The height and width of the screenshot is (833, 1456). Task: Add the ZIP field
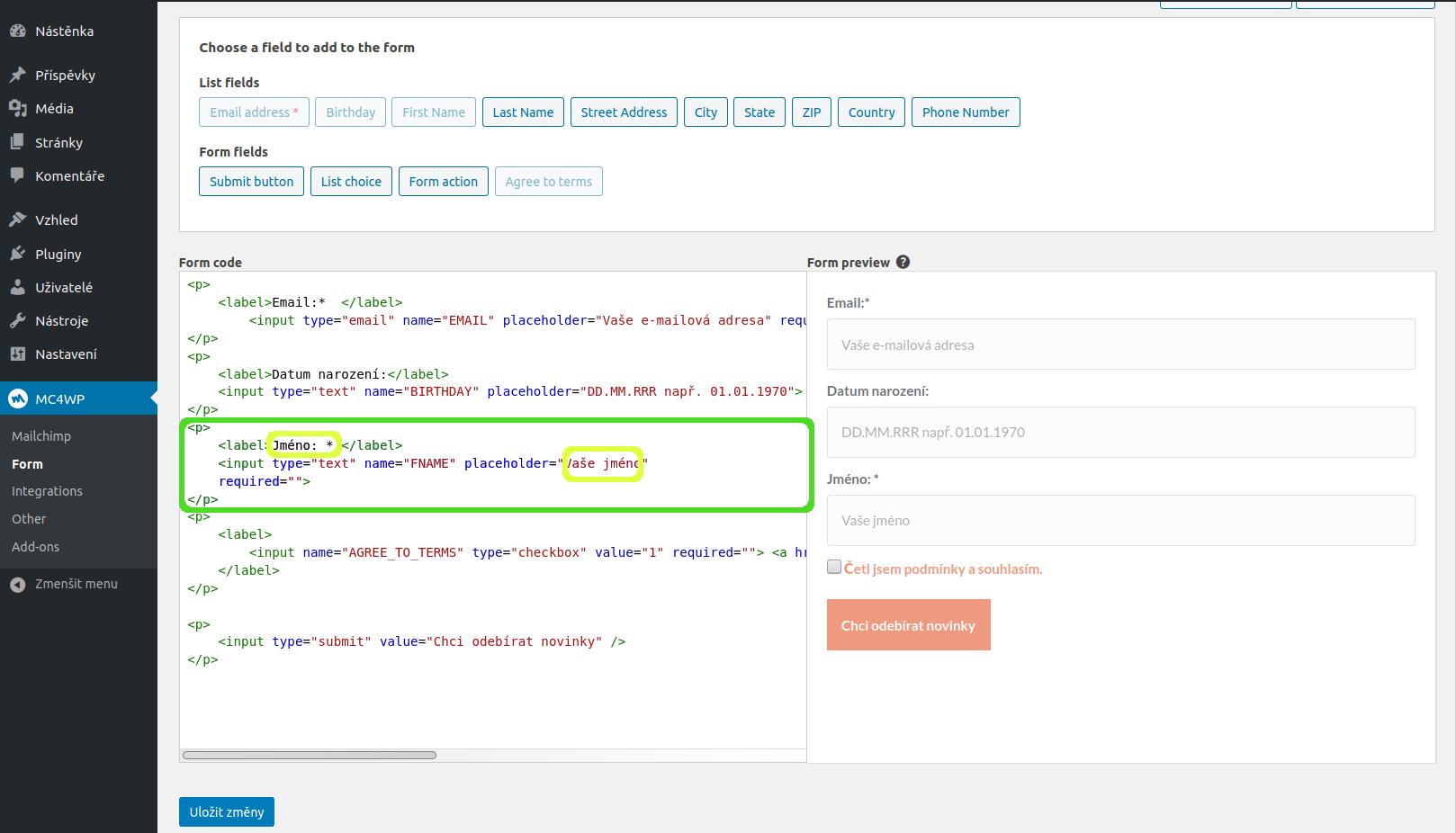pos(812,112)
